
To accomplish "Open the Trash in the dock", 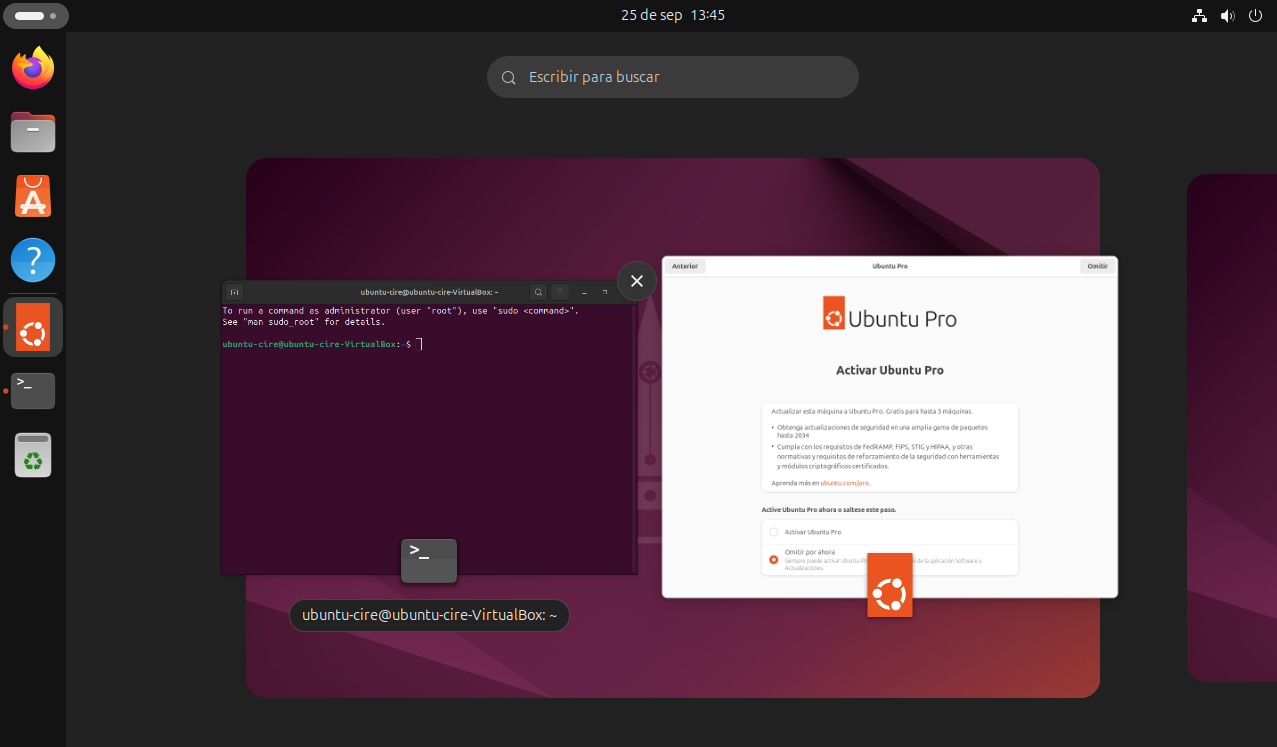I will pos(33,455).
